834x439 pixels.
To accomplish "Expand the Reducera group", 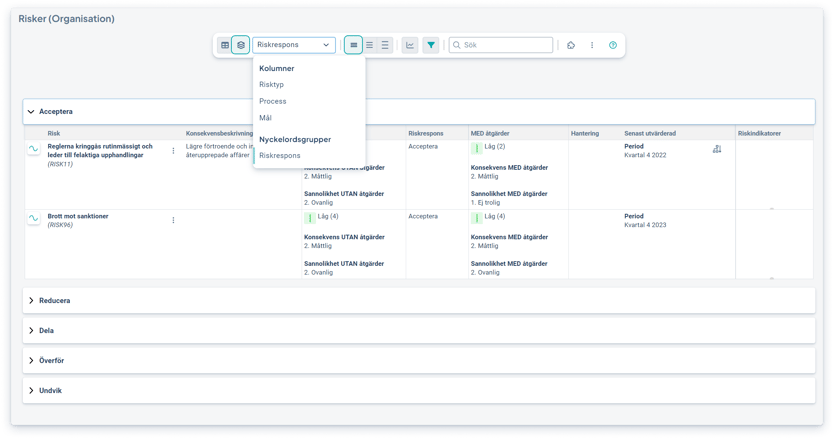I will point(31,300).
